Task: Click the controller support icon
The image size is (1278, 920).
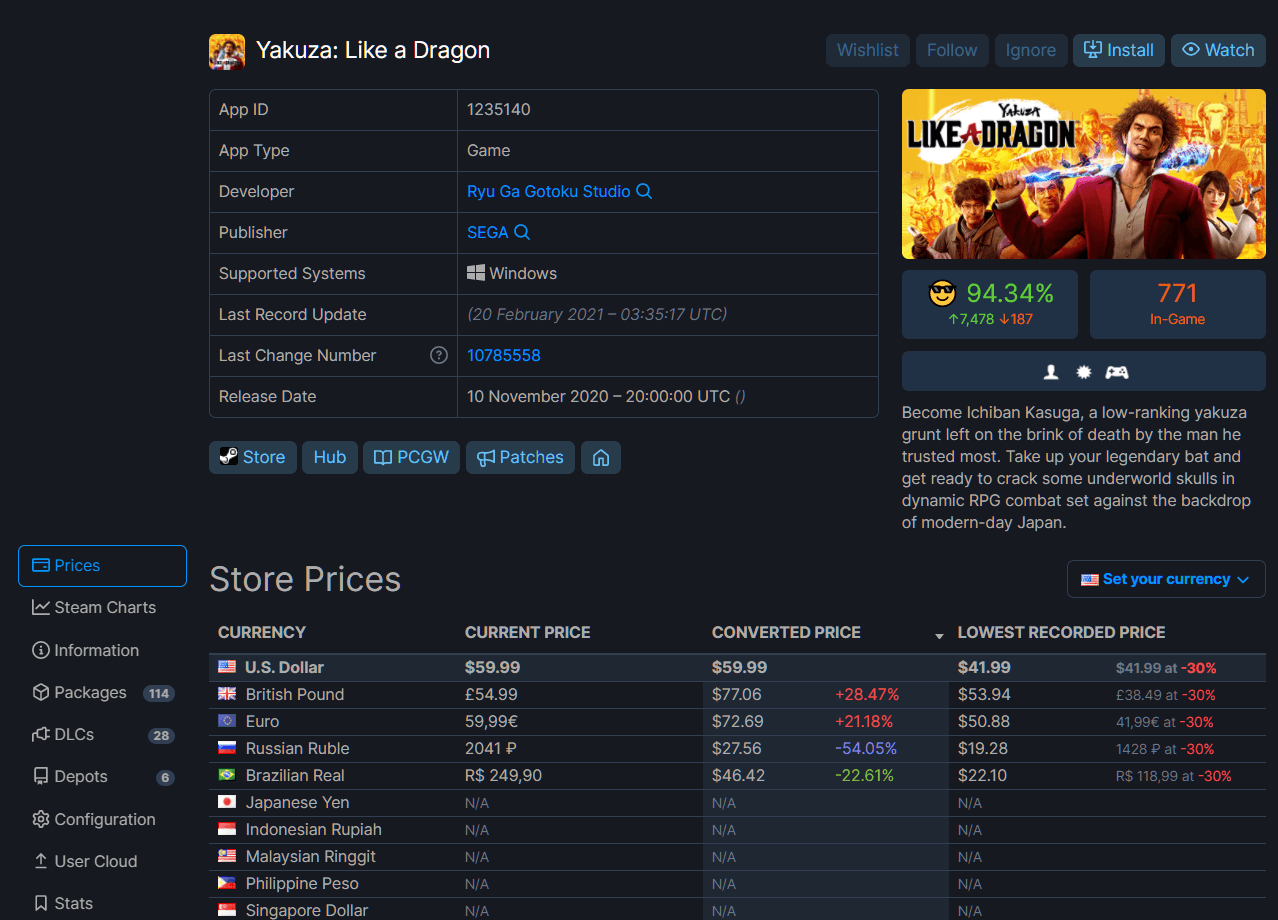Action: pyautogui.click(x=1116, y=372)
